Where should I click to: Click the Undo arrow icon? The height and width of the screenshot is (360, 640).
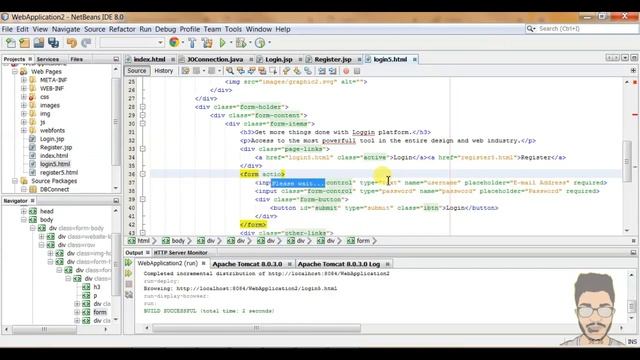(x=72, y=42)
